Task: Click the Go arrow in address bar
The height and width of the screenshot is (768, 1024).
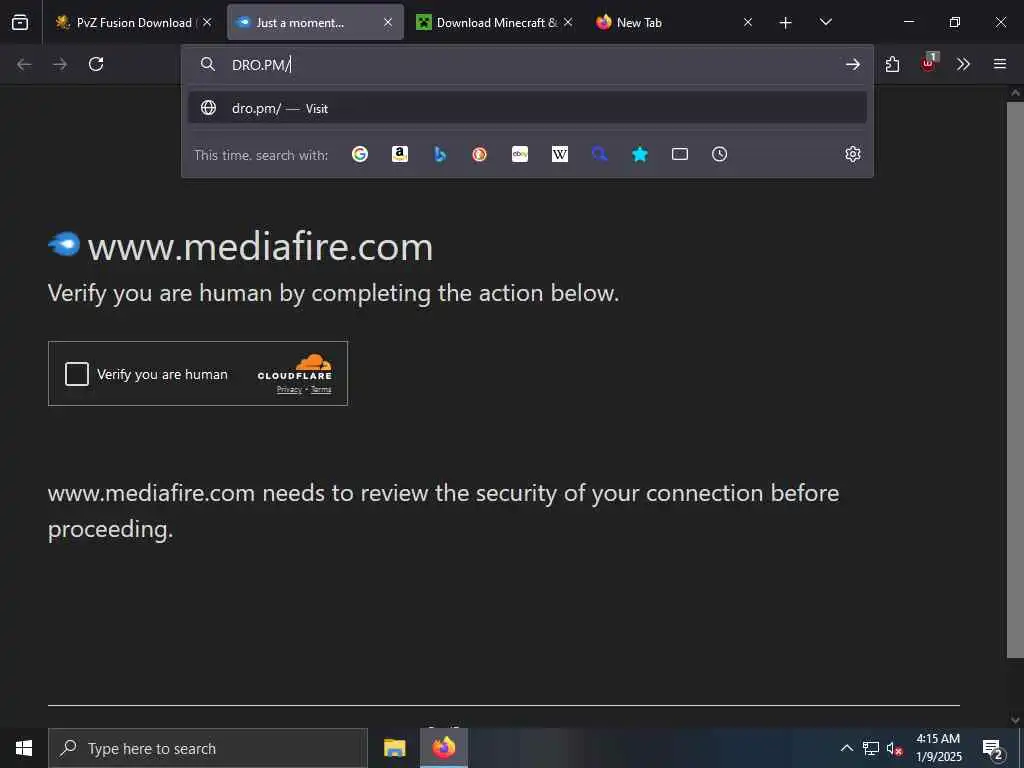Action: [x=852, y=64]
